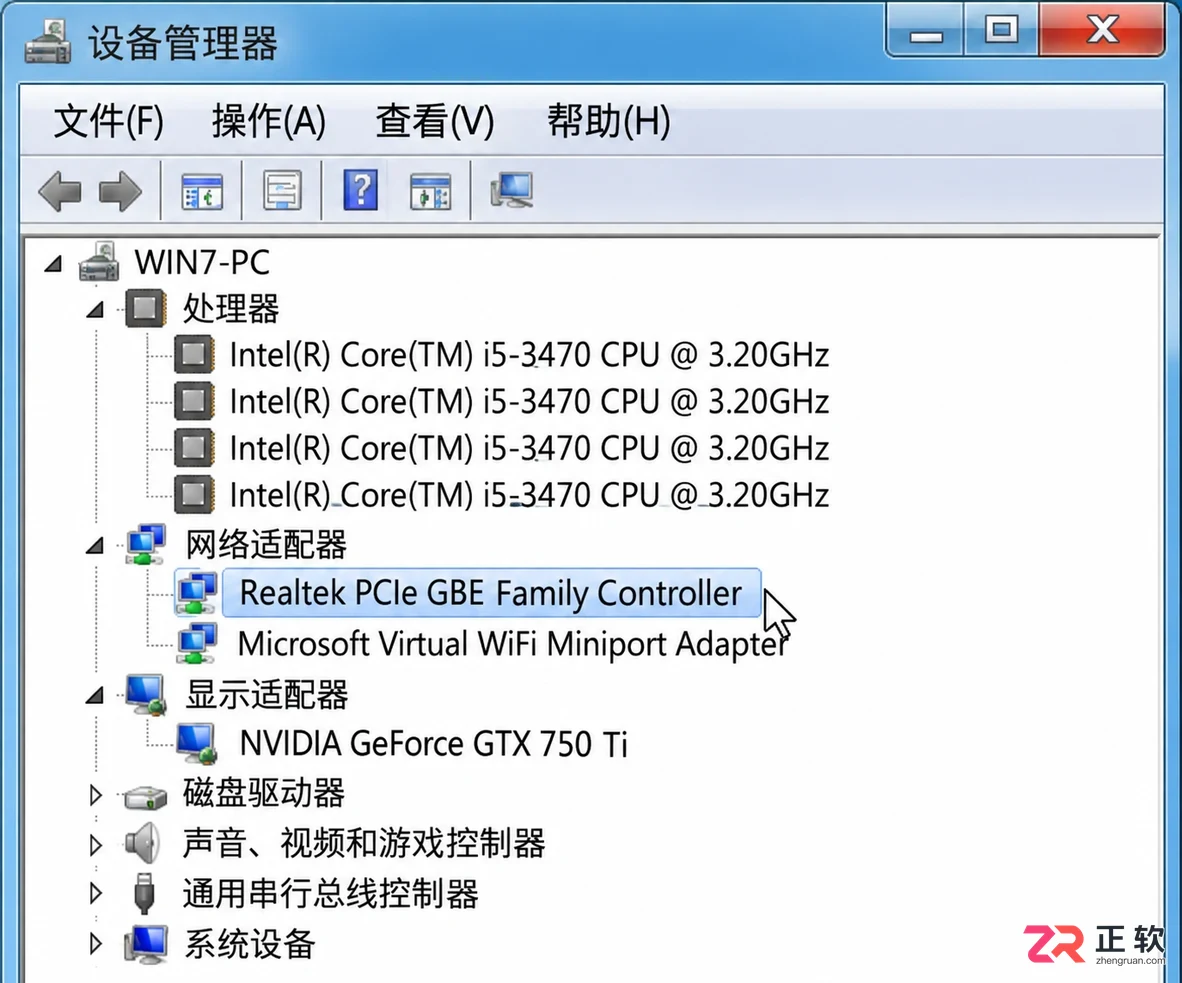
Task: Click the second i5-3470 CPU chip icon
Action: pyautogui.click(x=194, y=401)
